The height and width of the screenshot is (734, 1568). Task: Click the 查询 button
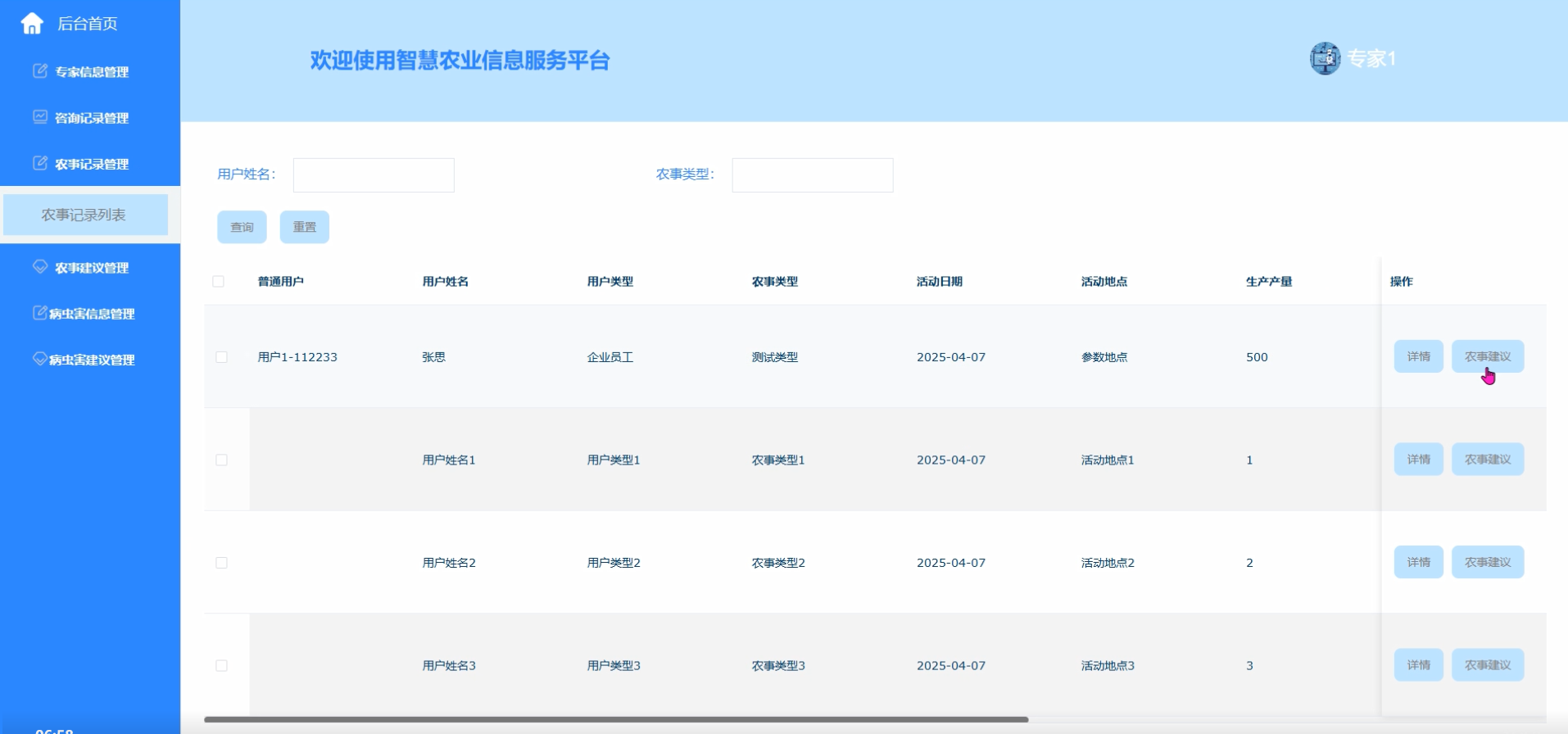click(x=242, y=227)
